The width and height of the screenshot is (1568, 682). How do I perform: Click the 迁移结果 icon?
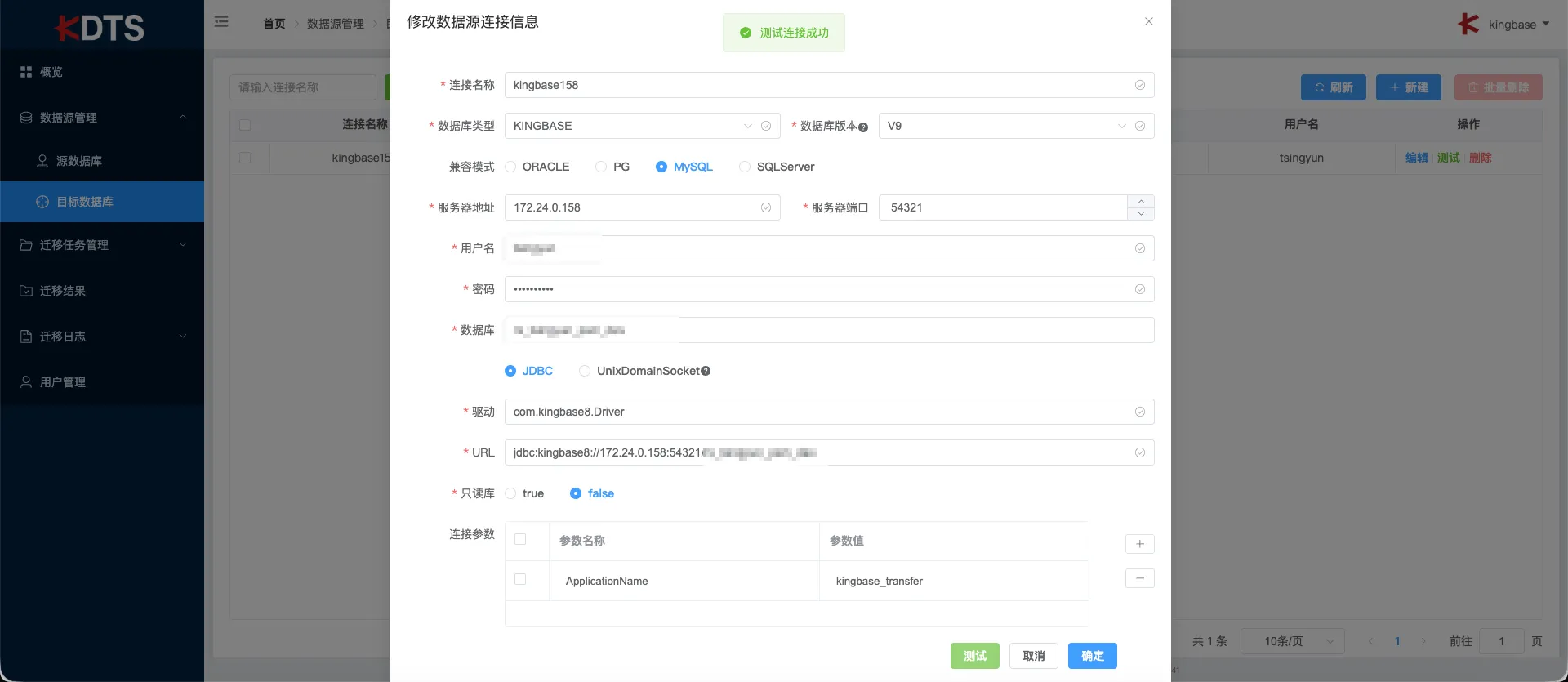pos(26,291)
